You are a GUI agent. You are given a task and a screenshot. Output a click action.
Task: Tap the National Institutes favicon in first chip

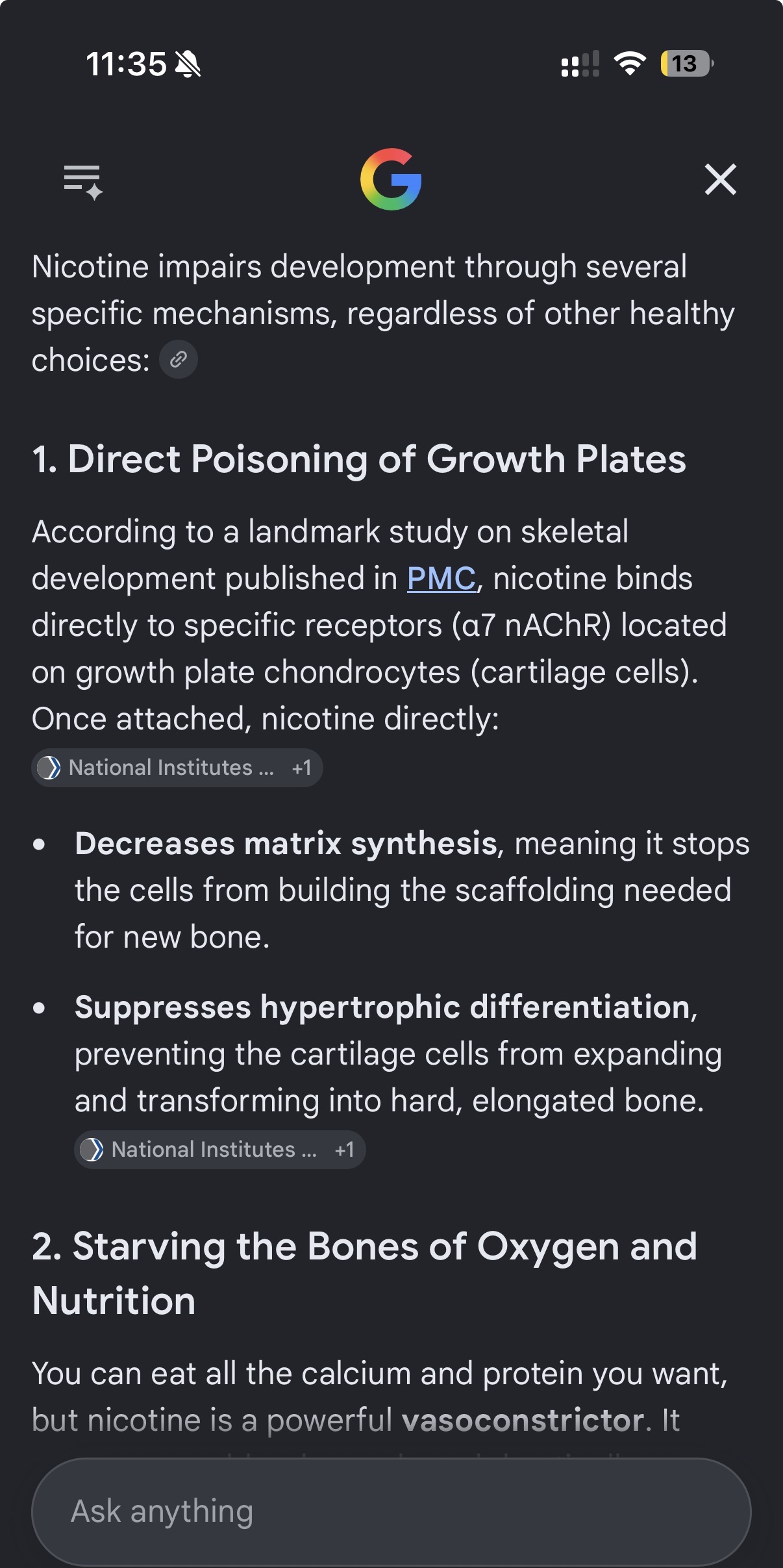point(49,768)
